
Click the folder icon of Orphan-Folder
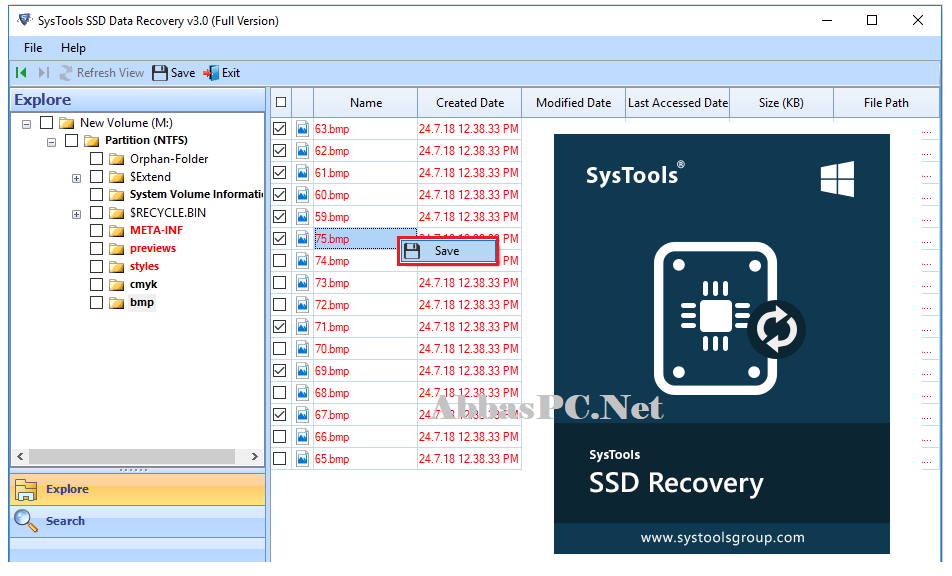(117, 159)
